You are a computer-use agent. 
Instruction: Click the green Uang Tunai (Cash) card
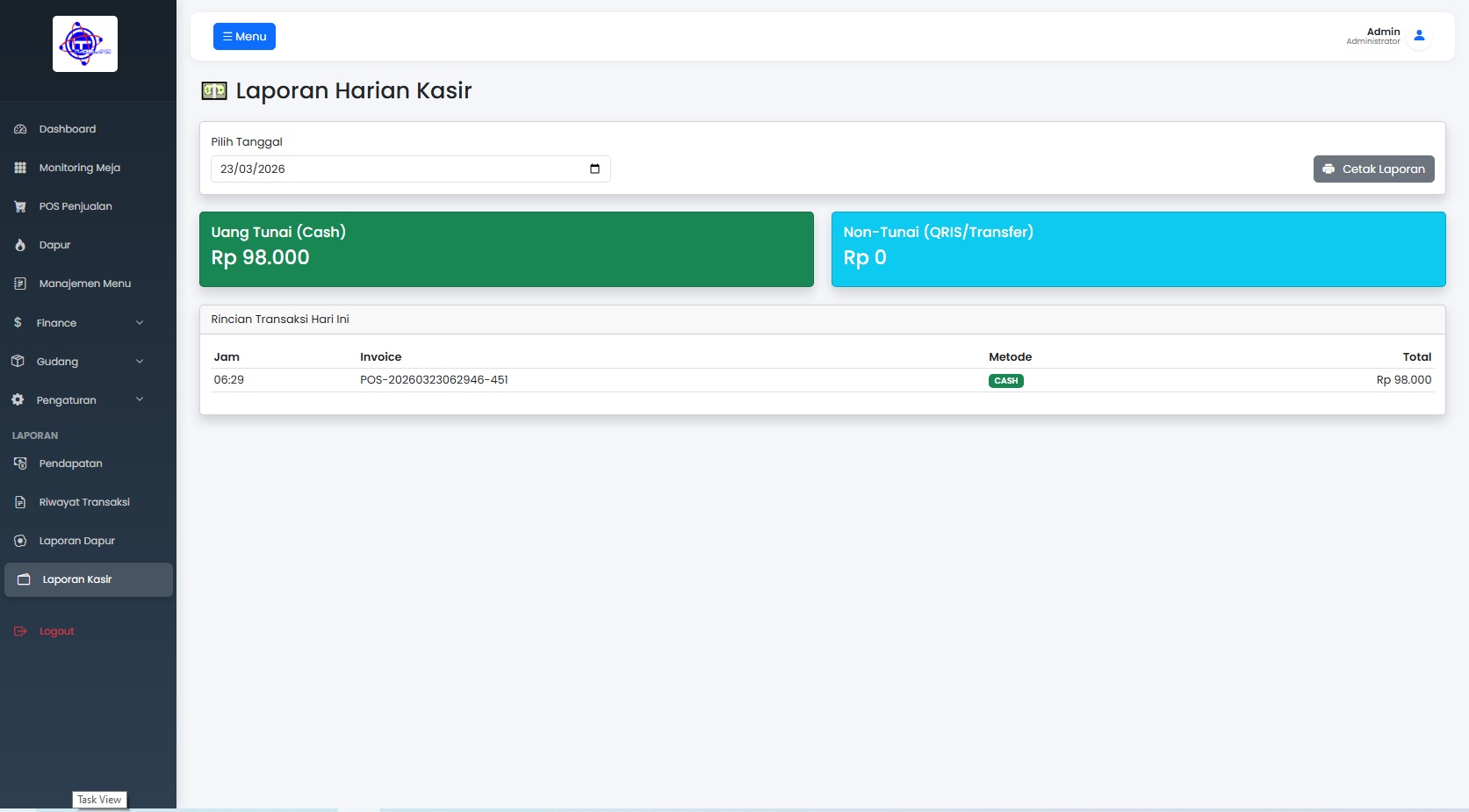click(x=507, y=249)
